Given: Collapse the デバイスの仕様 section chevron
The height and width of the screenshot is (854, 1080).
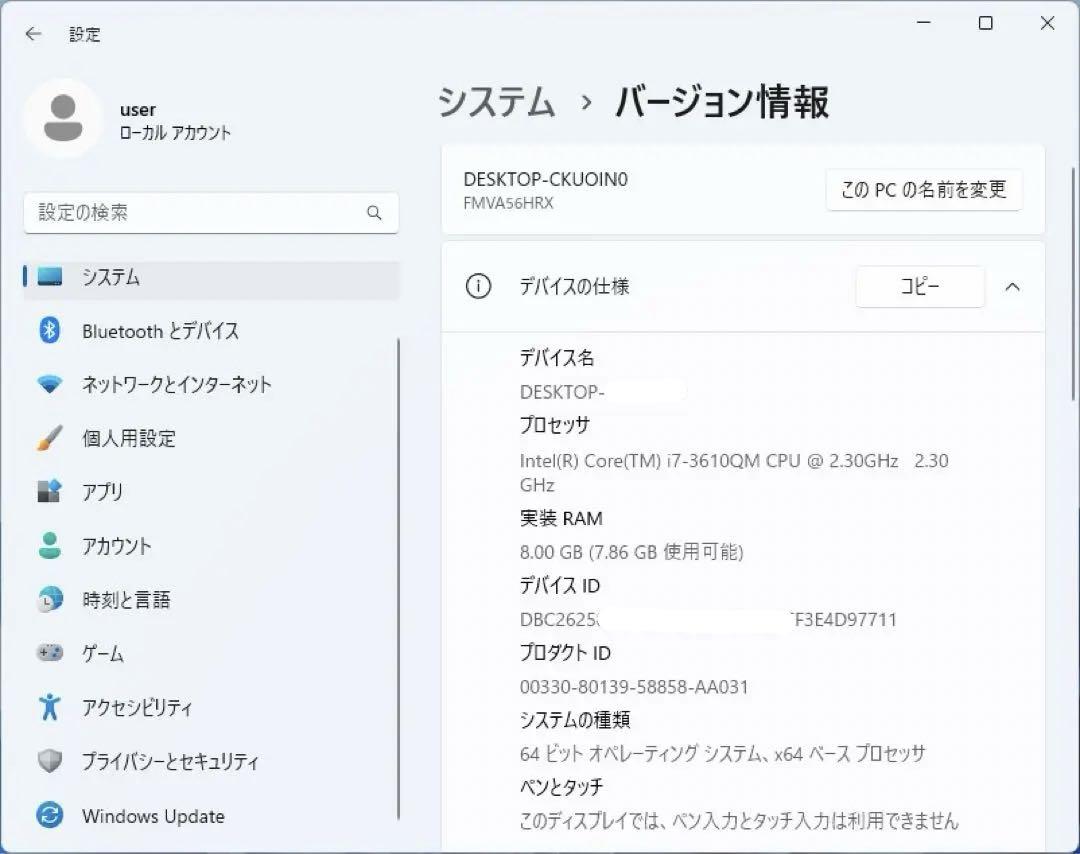Looking at the screenshot, I should [1012, 287].
